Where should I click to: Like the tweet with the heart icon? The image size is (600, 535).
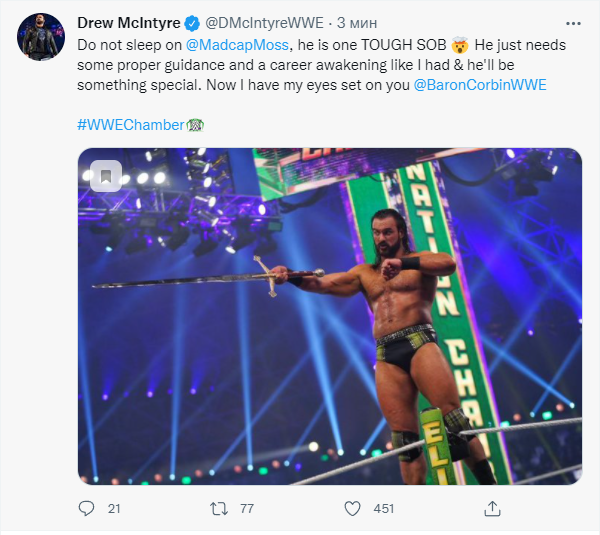click(x=352, y=509)
